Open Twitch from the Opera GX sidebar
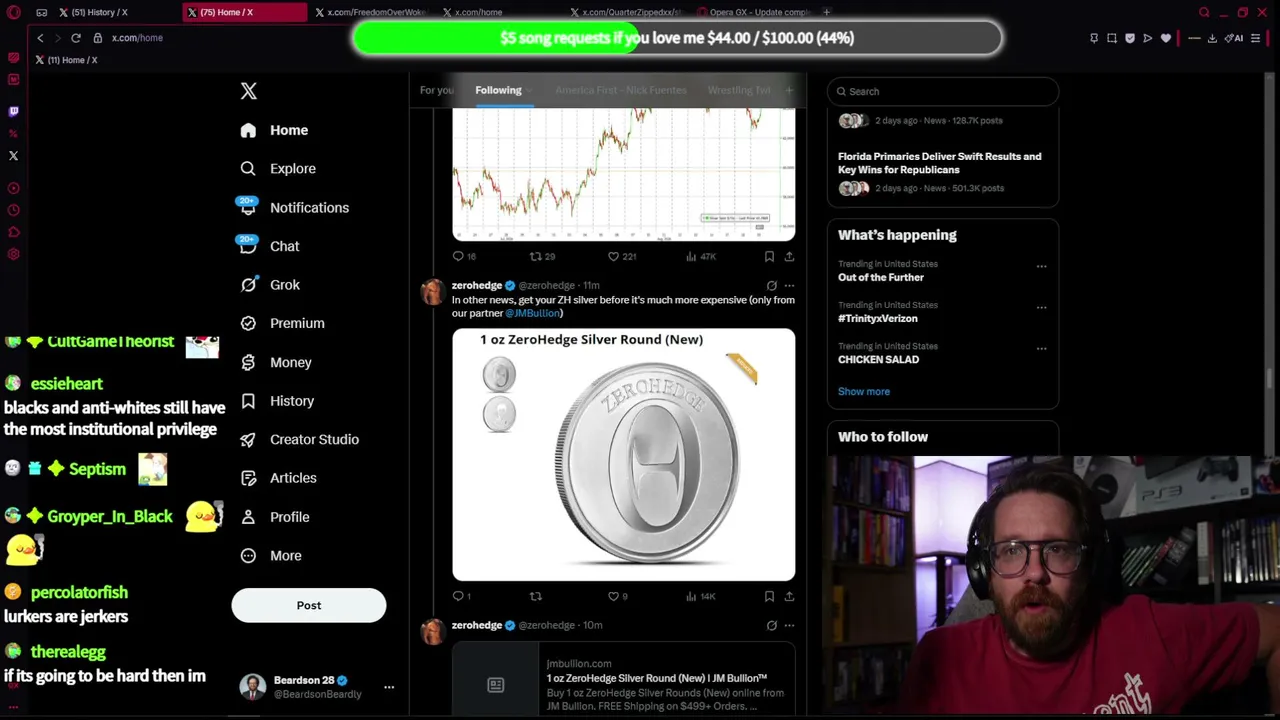1280x720 pixels. coord(13,112)
